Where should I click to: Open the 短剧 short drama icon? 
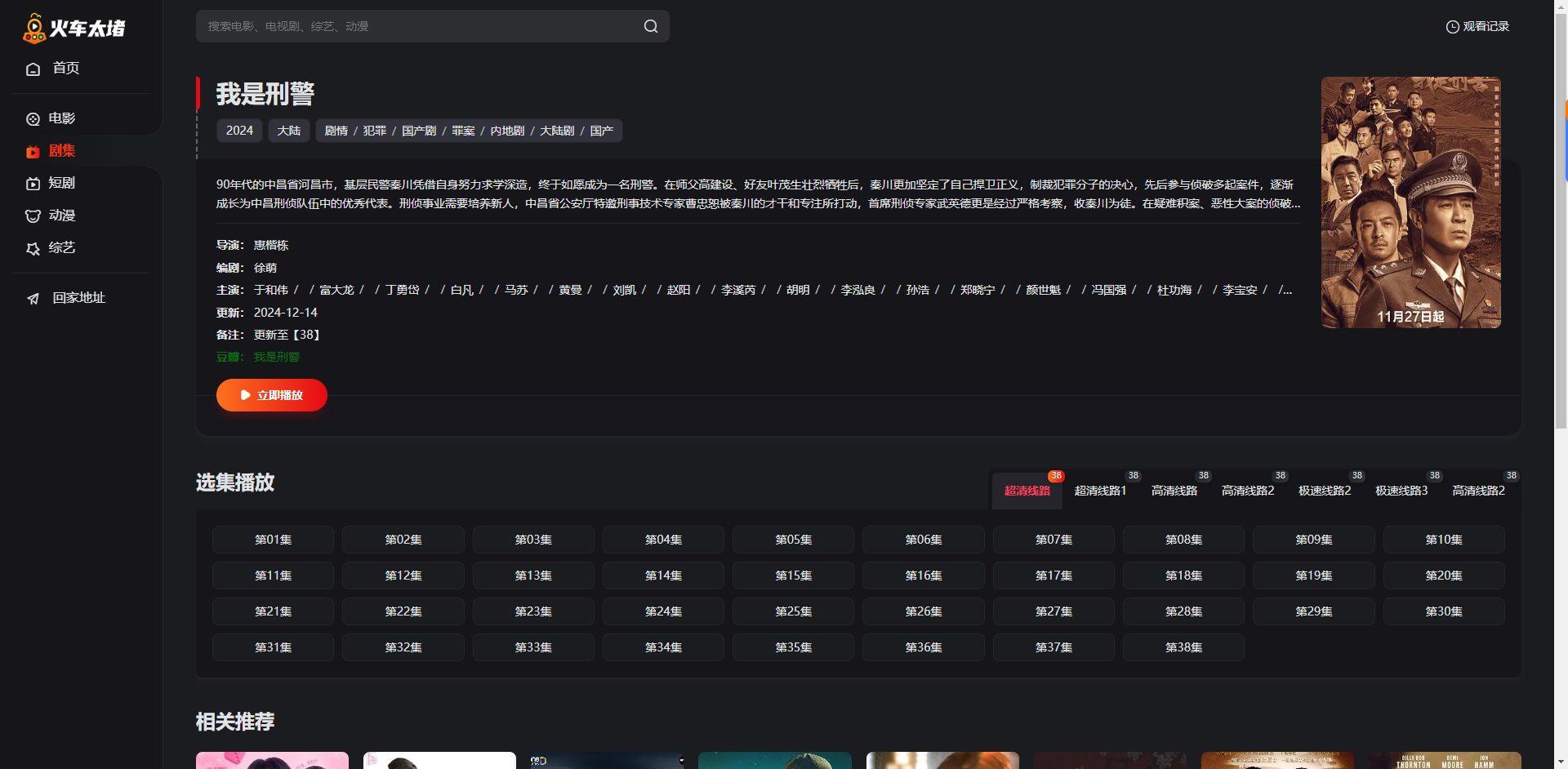(x=33, y=184)
